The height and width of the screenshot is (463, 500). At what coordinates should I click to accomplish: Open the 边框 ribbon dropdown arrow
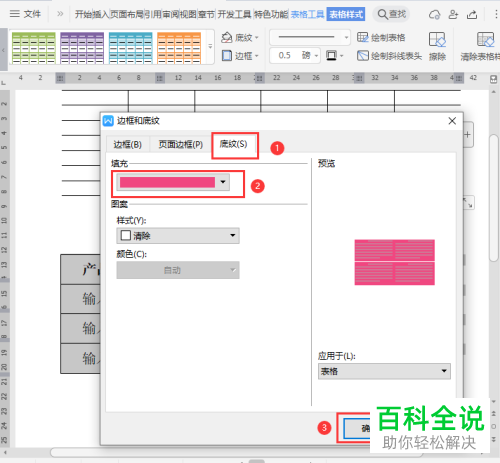coord(257,56)
